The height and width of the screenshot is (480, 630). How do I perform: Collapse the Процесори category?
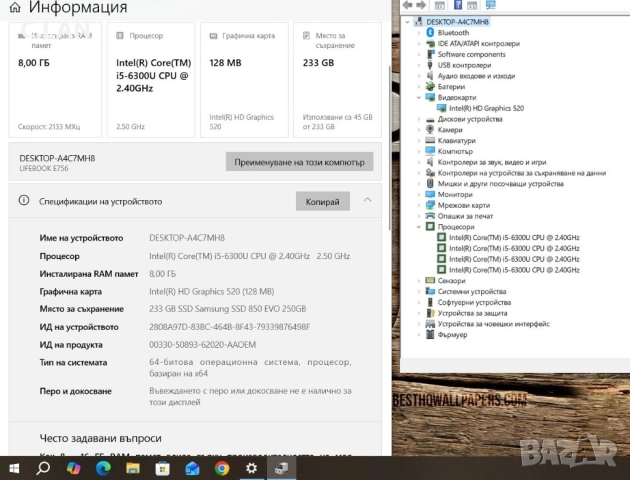click(x=419, y=227)
